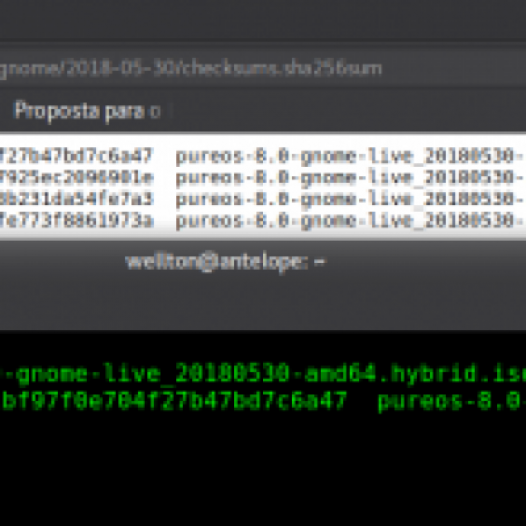Click the green hash bf97f0e704f27b47bd7c6a47 in terminal

174,400
